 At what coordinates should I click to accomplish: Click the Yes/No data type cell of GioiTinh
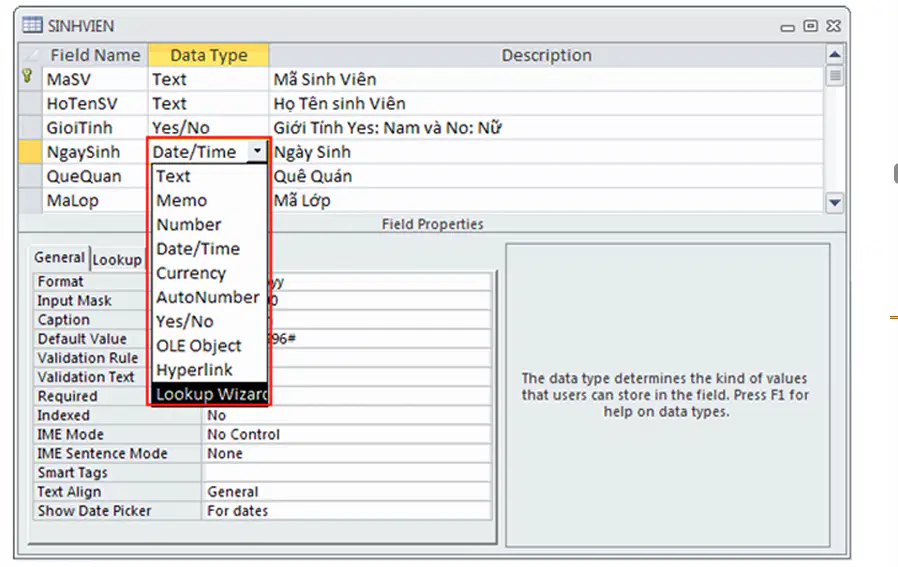(x=208, y=128)
